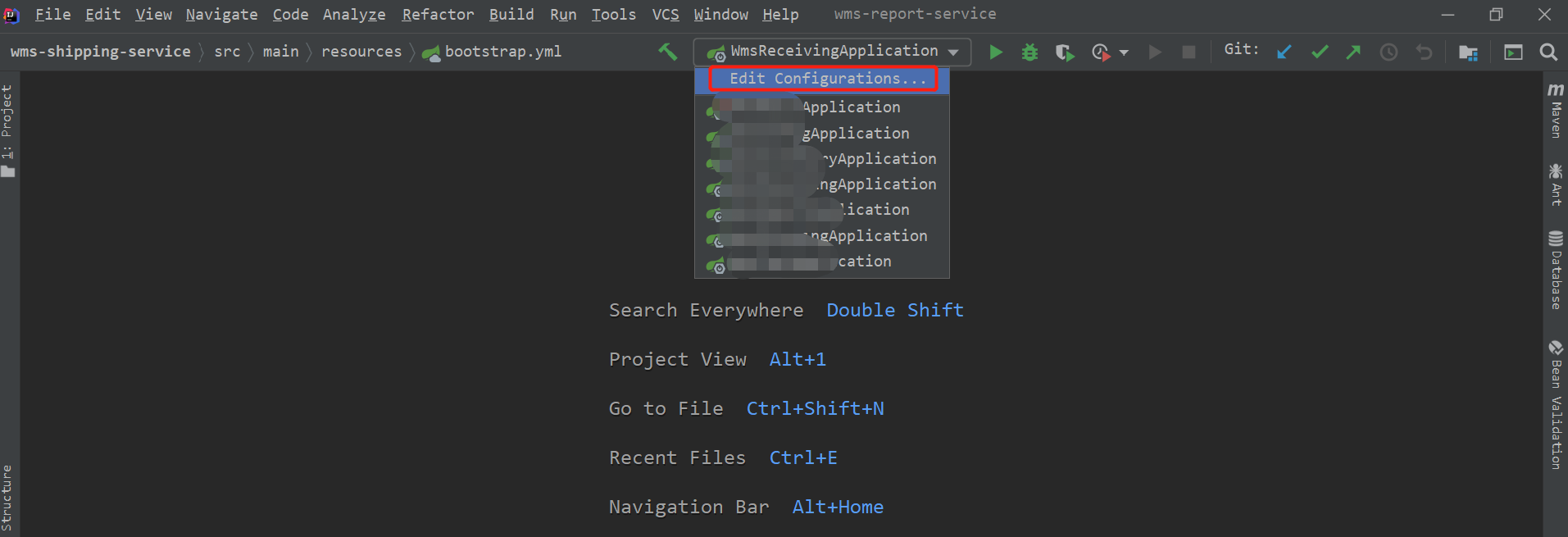1568x537 pixels.
Task: Click Git Push arrow icon
Action: point(1353,52)
